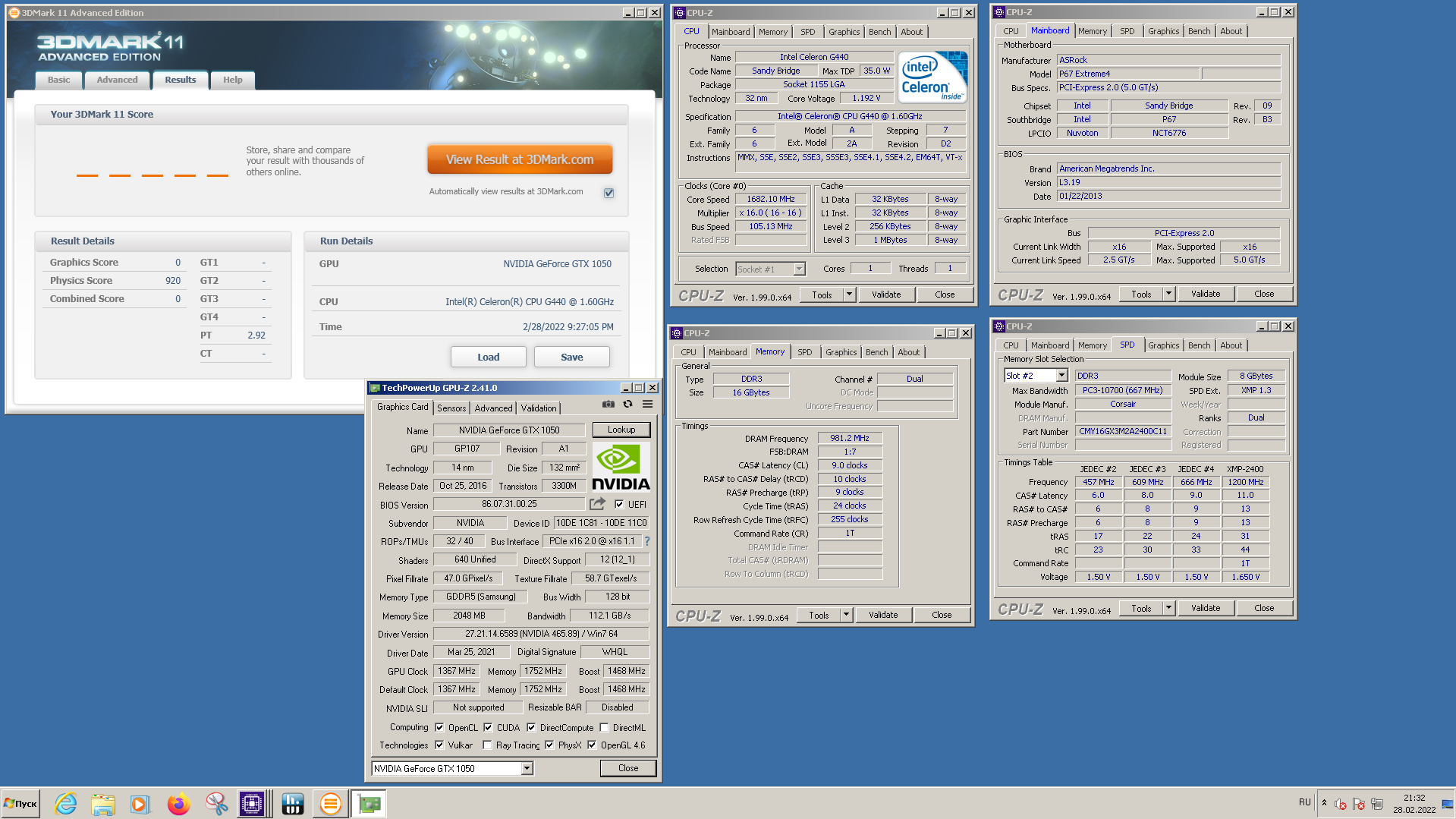1456x819 pixels.
Task: Take a screenshot with GPU-Z camera icon
Action: [608, 404]
